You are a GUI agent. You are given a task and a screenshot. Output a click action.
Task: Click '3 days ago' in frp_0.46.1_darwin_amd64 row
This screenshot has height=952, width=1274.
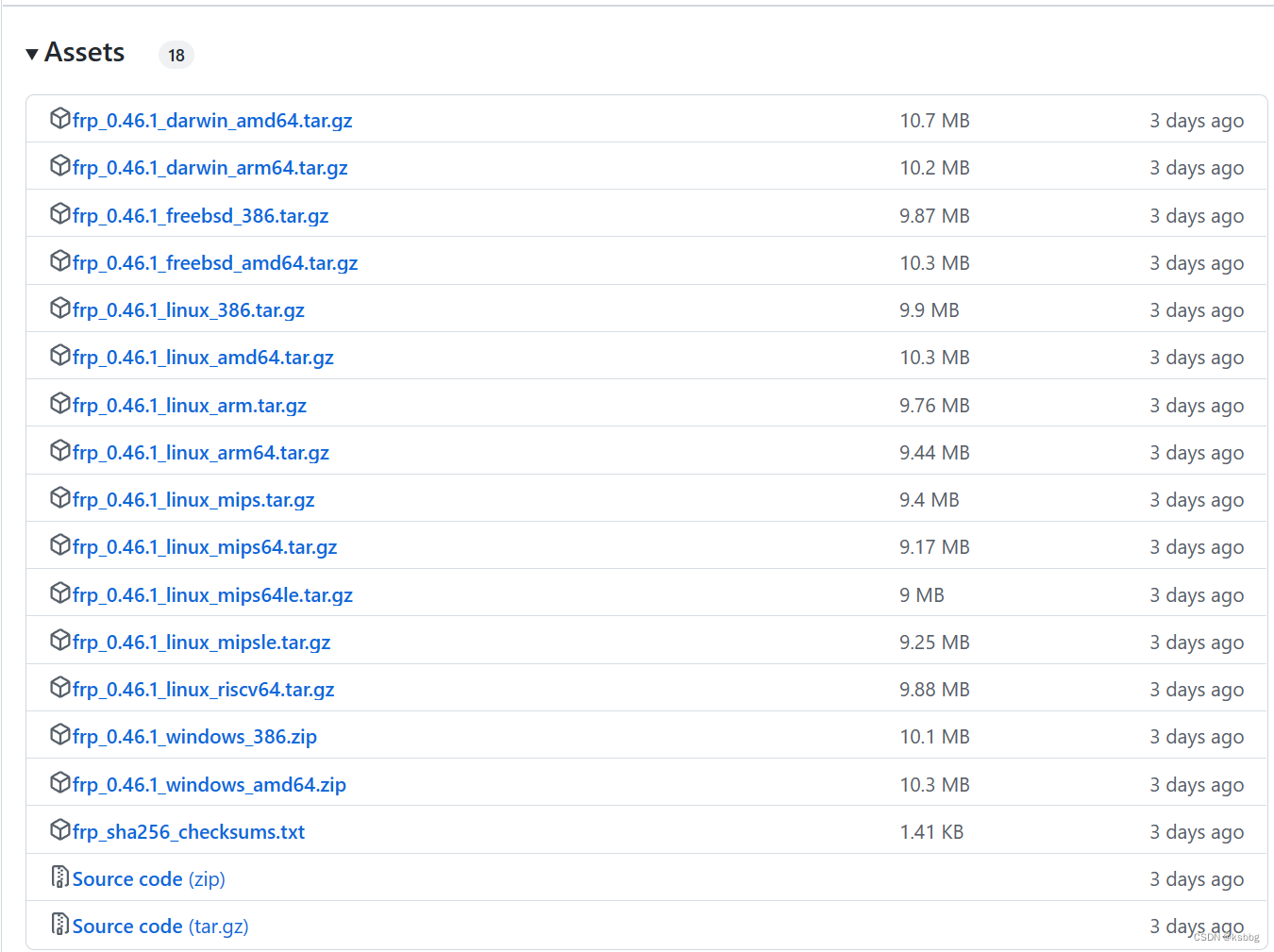pyautogui.click(x=1197, y=121)
